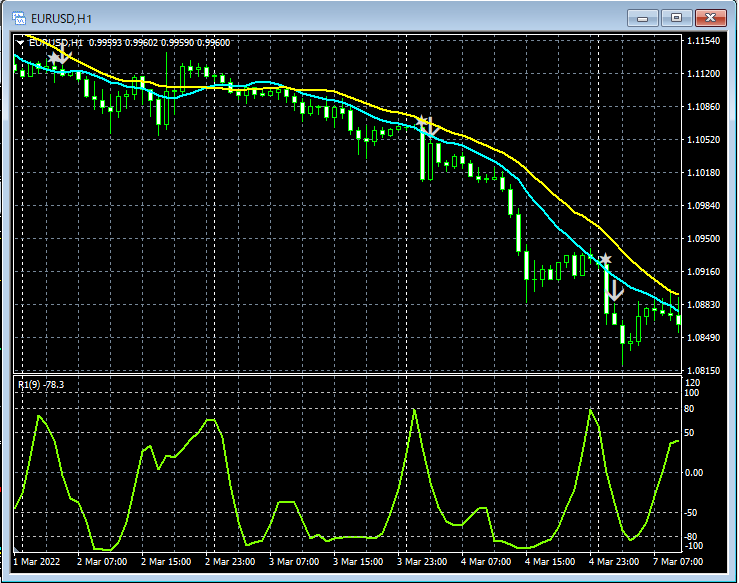Click the 1.09500 price scale label

(x=704, y=238)
